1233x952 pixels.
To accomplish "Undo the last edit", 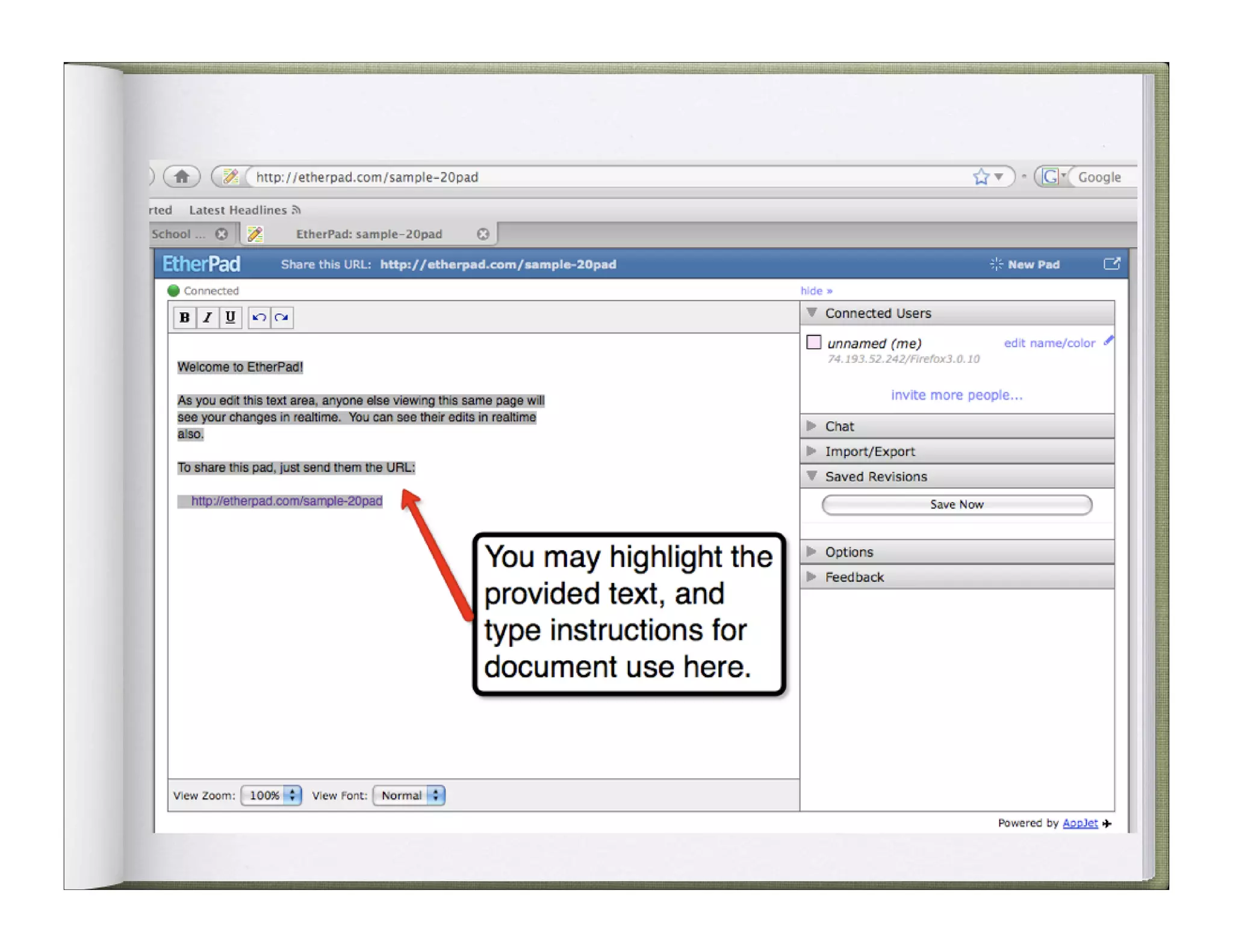I will 259,317.
